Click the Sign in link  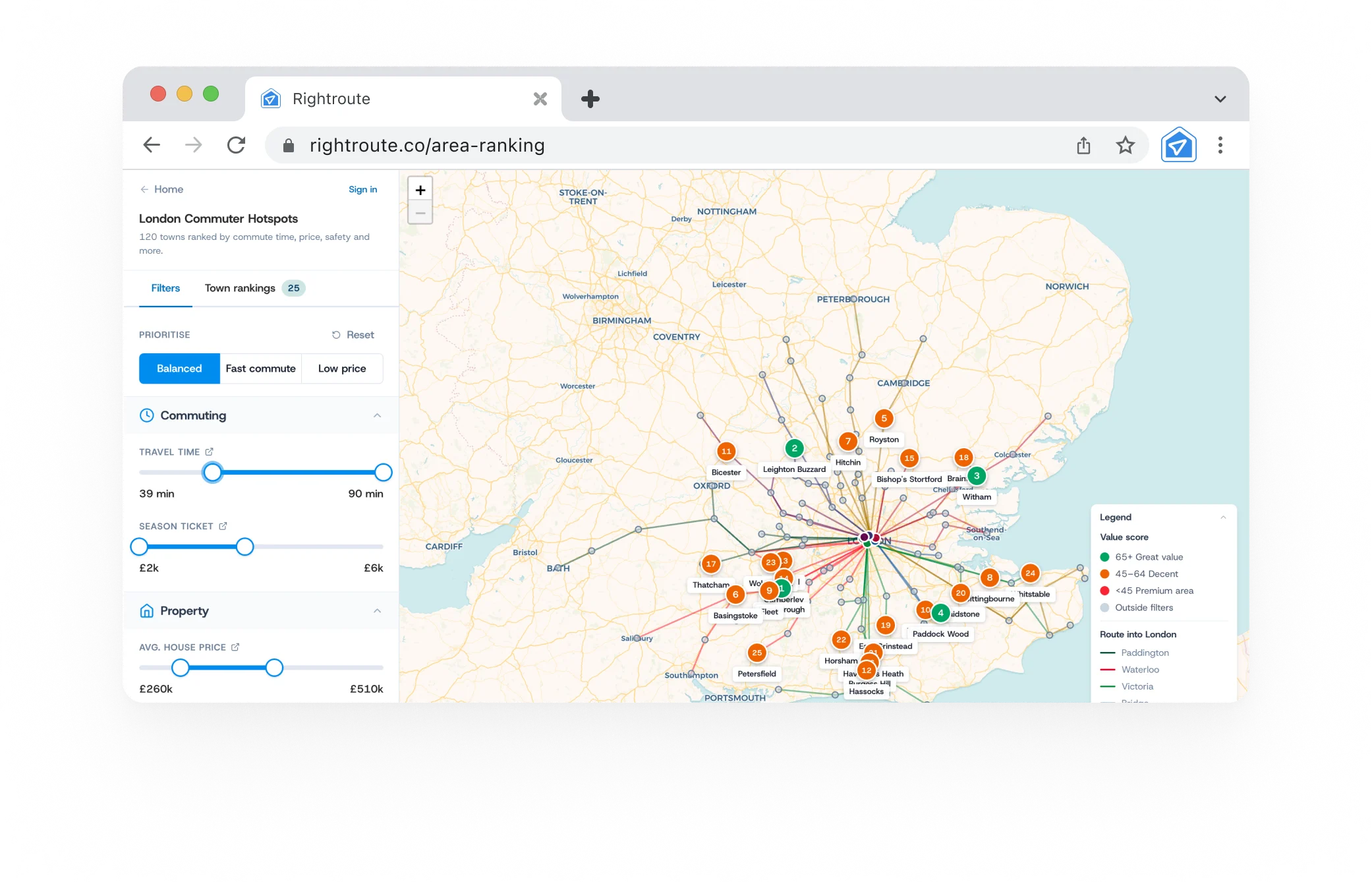363,189
